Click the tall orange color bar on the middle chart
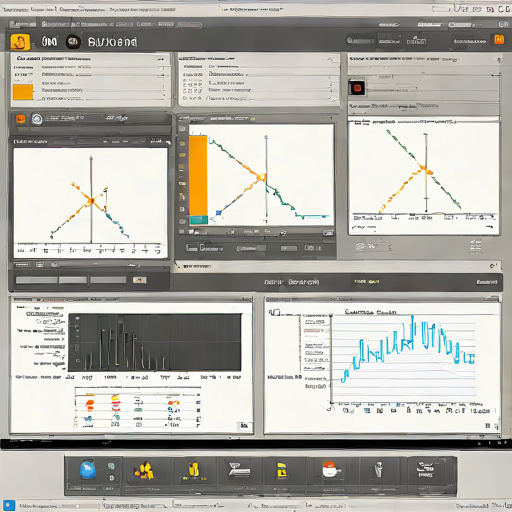Image resolution: width=512 pixels, height=512 pixels. point(198,176)
